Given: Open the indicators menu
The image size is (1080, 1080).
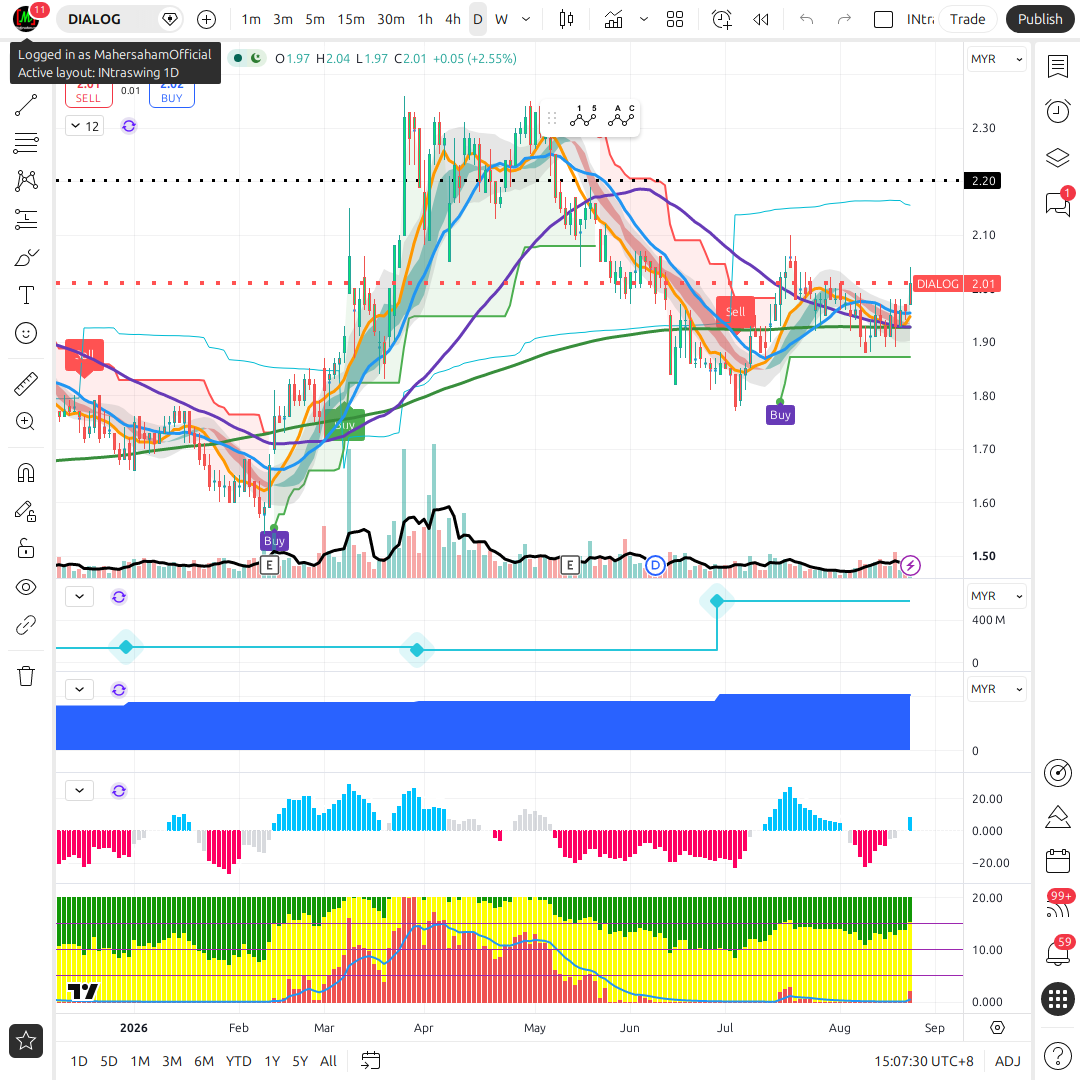Looking at the screenshot, I should point(613,19).
